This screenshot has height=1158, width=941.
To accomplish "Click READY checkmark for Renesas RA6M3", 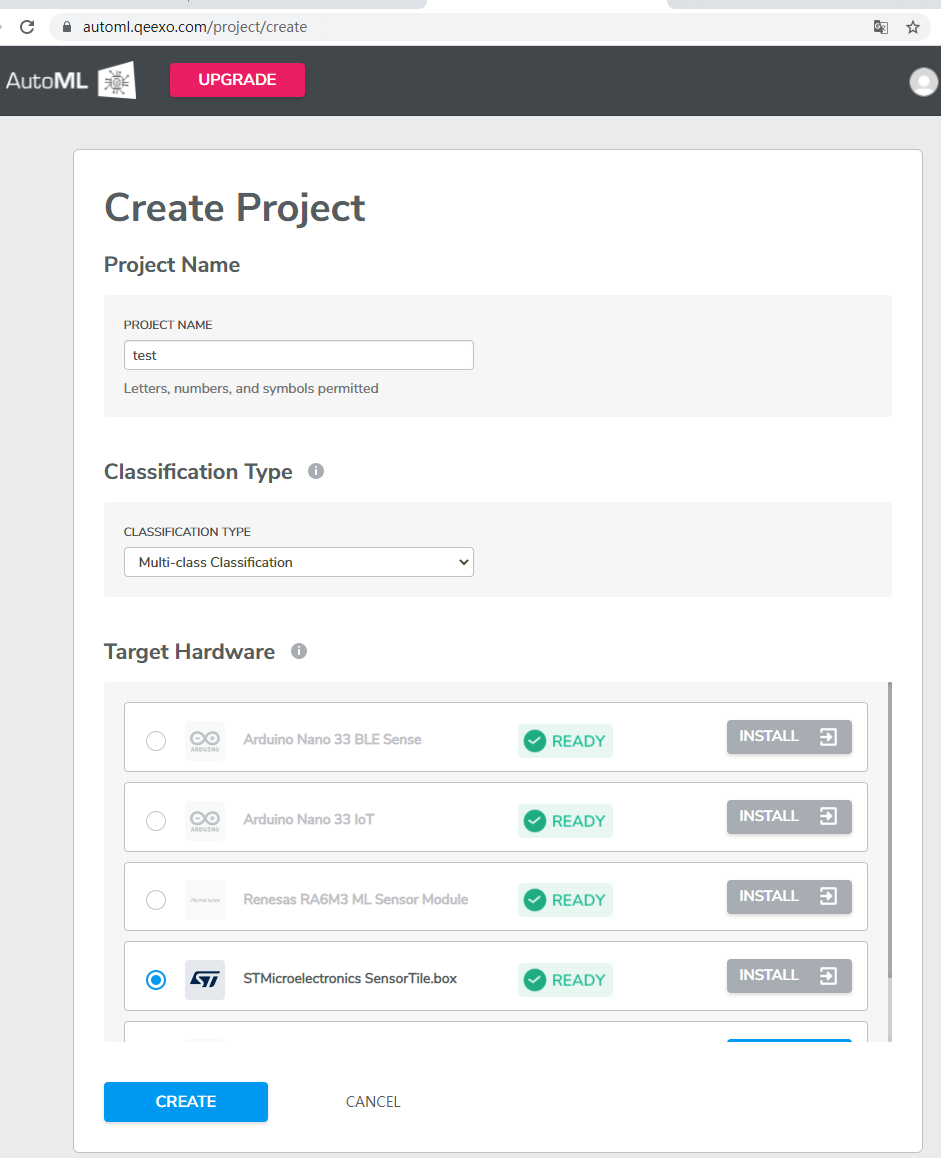I will click(535, 900).
